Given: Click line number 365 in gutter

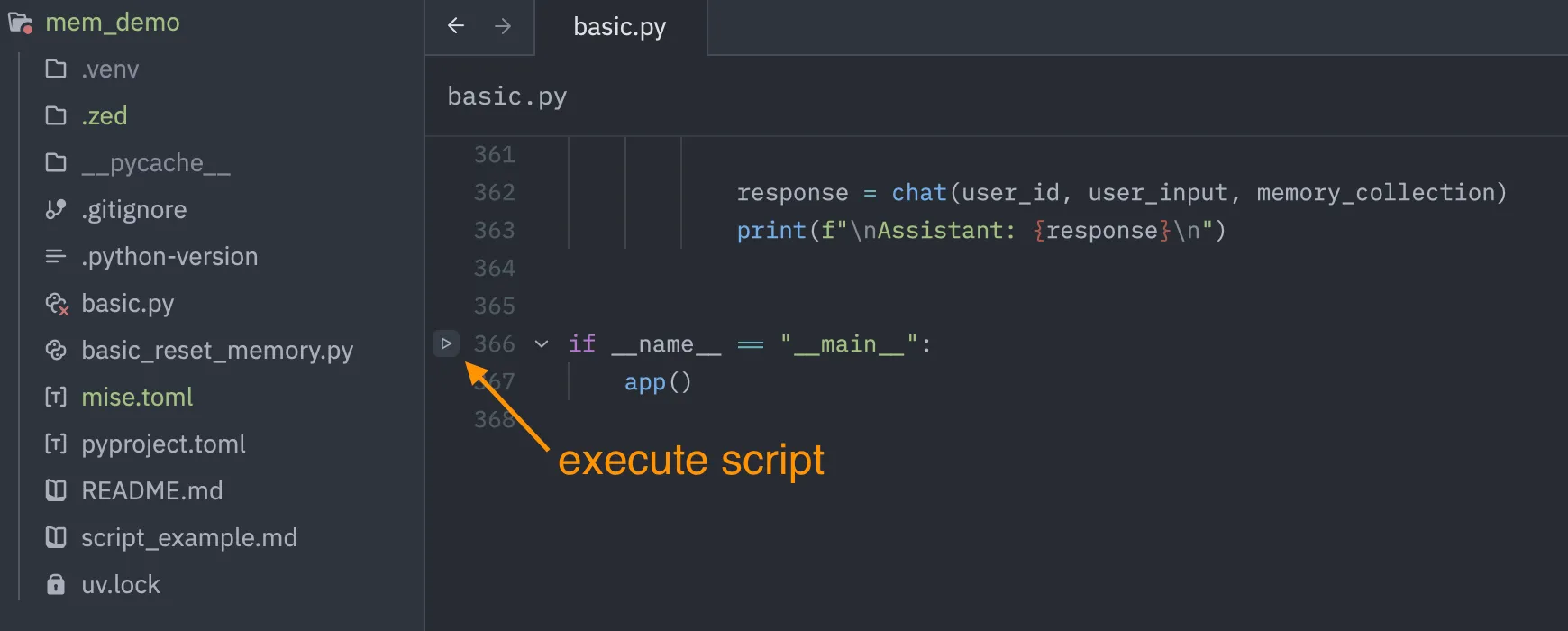Looking at the screenshot, I should click(495, 306).
